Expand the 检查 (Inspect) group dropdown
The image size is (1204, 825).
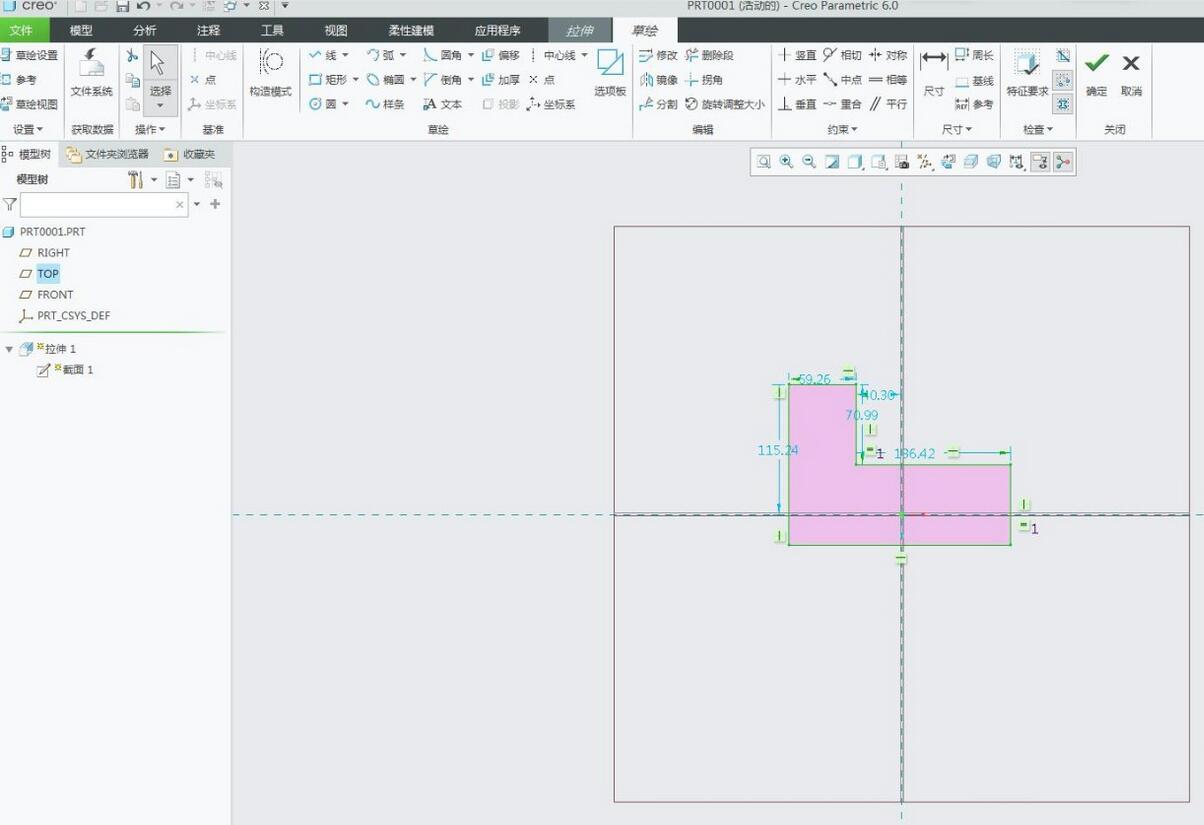(x=1037, y=130)
